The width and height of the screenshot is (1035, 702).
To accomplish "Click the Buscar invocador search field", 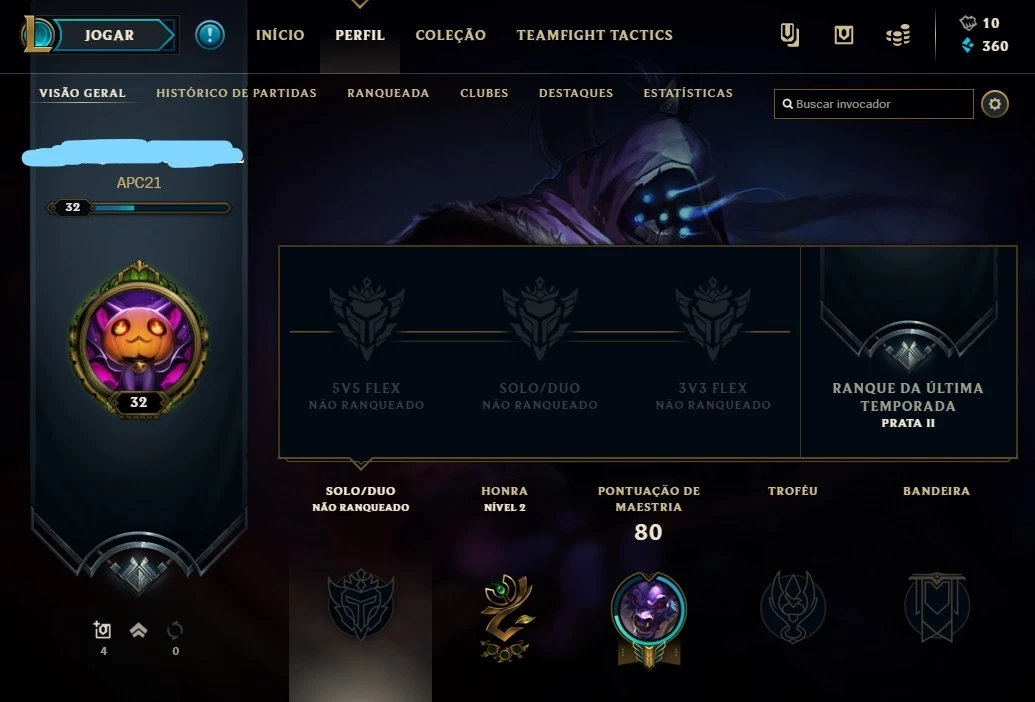I will [x=873, y=104].
